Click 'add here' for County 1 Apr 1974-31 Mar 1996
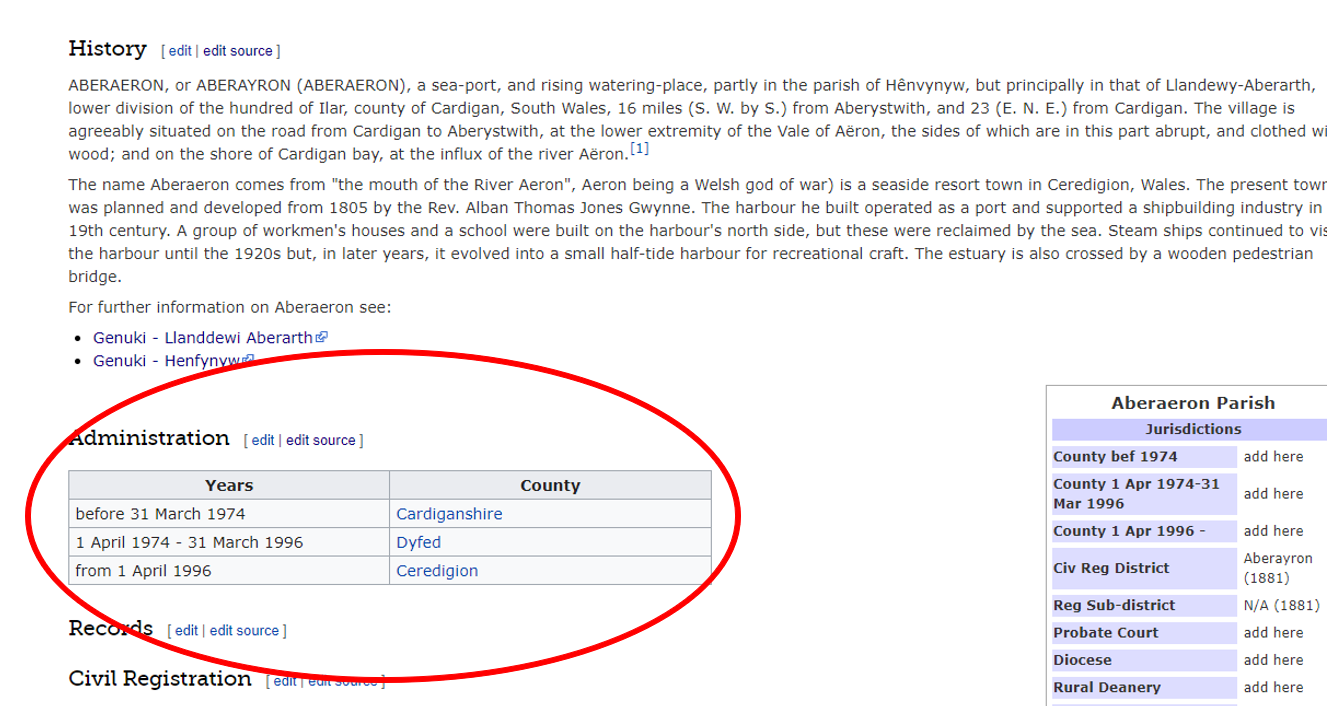Viewport: 1328px width, 706px height. tap(1273, 494)
